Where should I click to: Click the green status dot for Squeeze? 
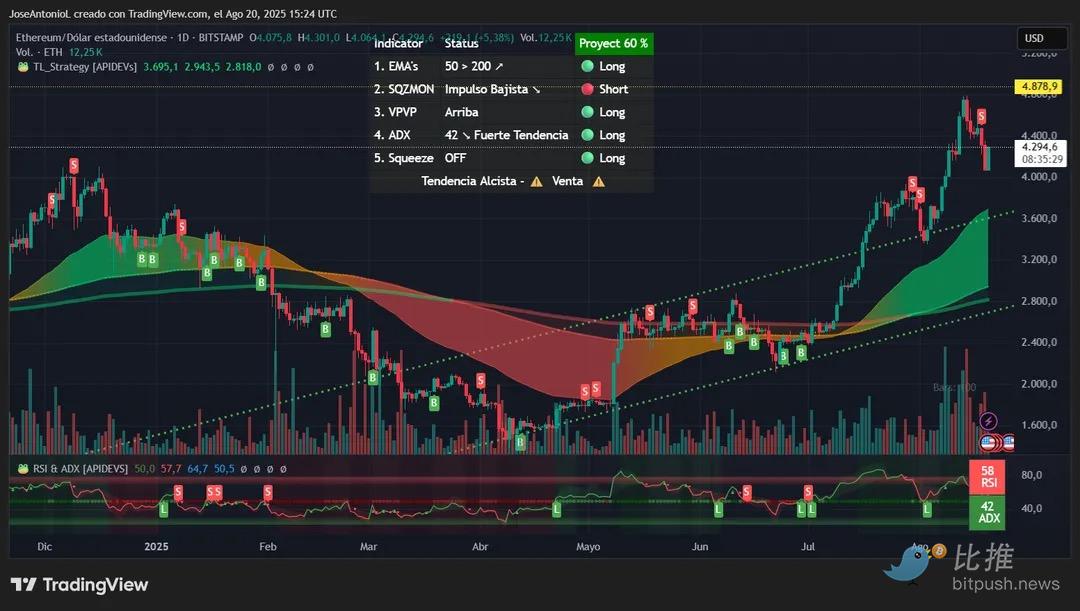click(587, 158)
